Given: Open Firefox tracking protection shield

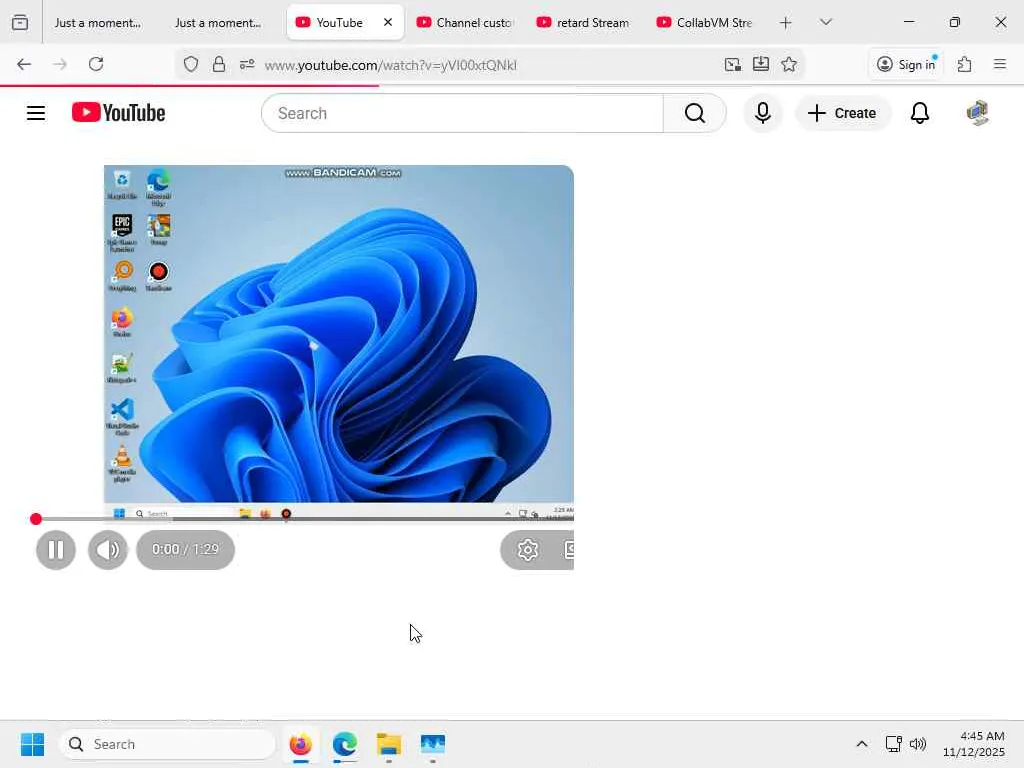Looking at the screenshot, I should [x=191, y=64].
